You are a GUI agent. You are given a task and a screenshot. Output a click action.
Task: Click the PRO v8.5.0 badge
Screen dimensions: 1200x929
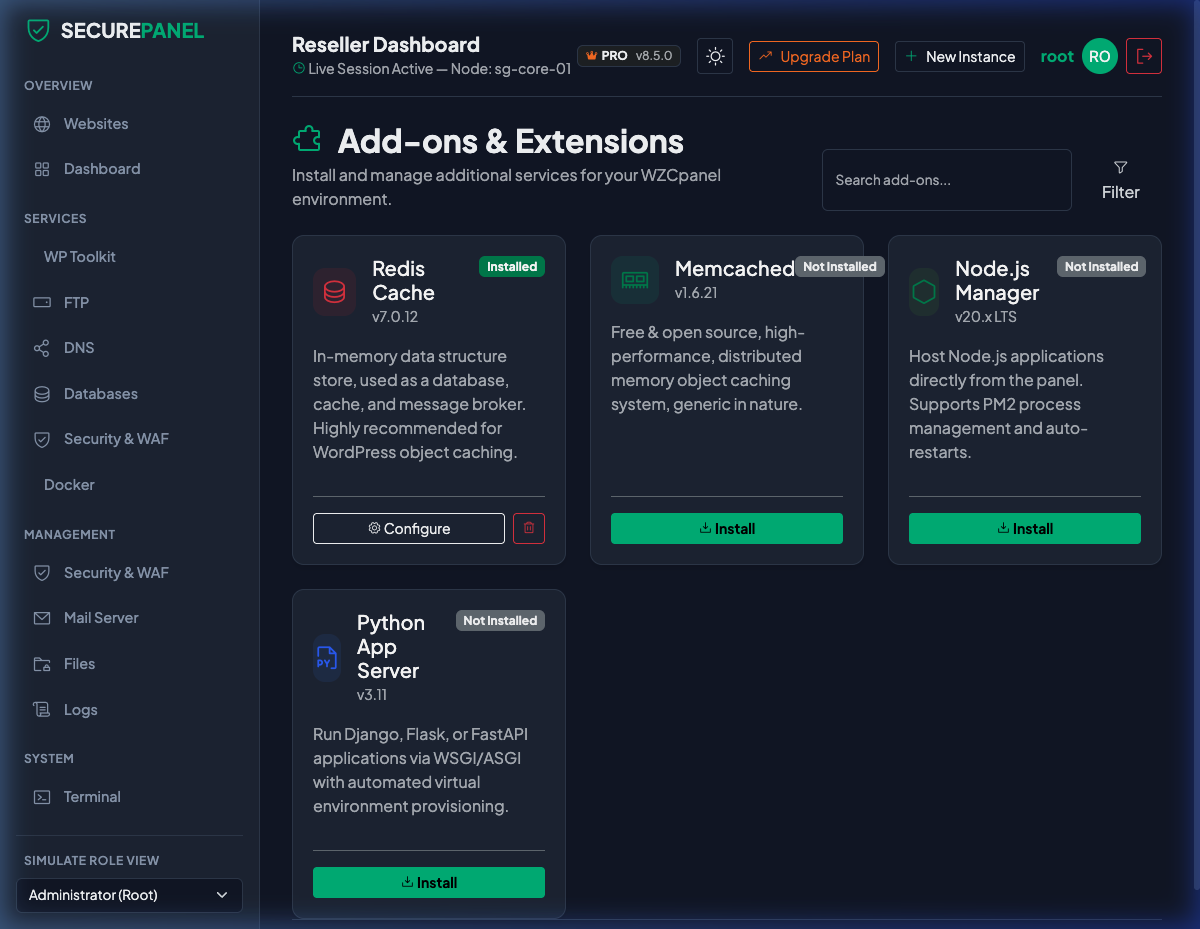(x=629, y=56)
